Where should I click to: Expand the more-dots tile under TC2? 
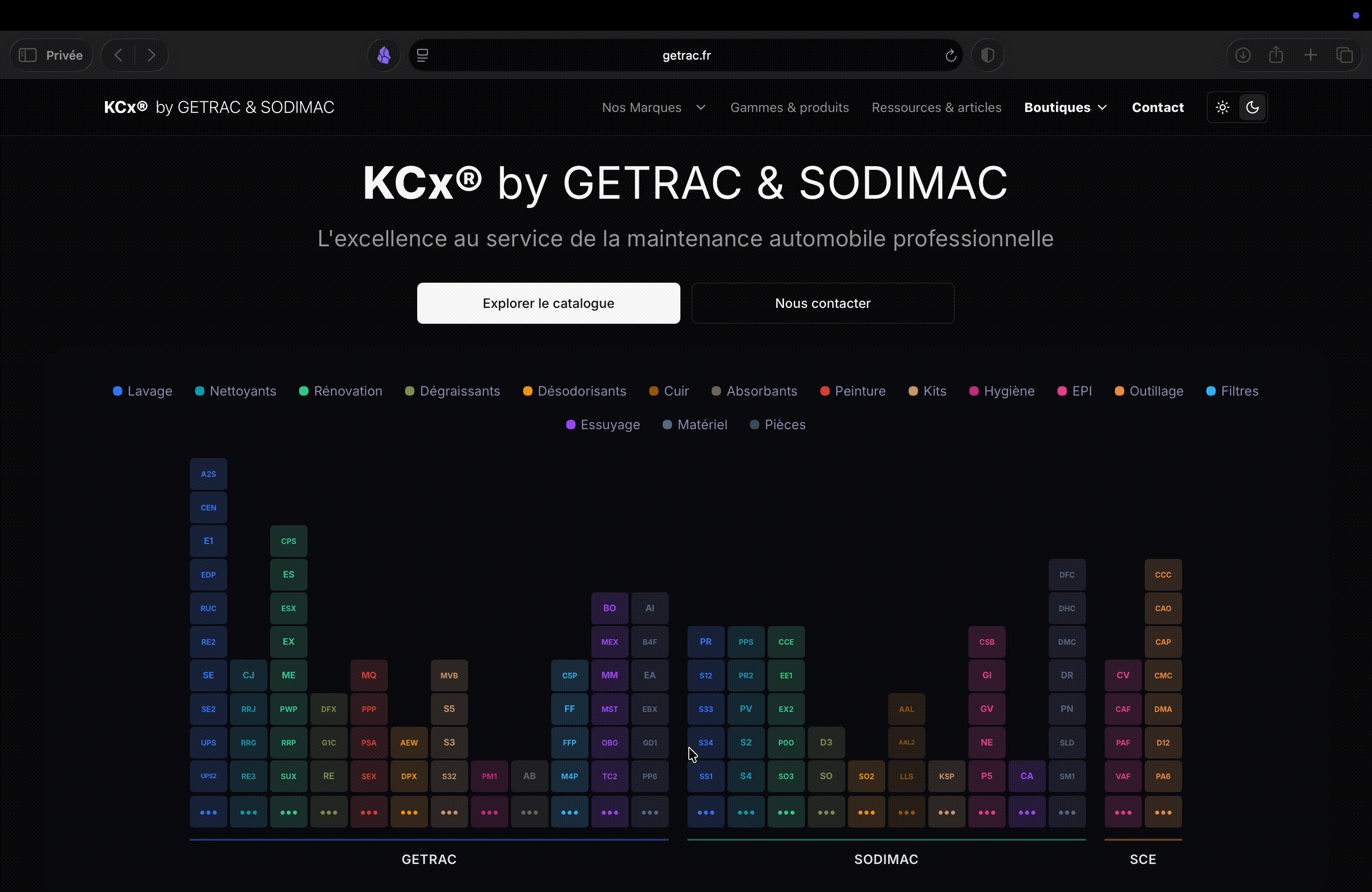(x=609, y=813)
